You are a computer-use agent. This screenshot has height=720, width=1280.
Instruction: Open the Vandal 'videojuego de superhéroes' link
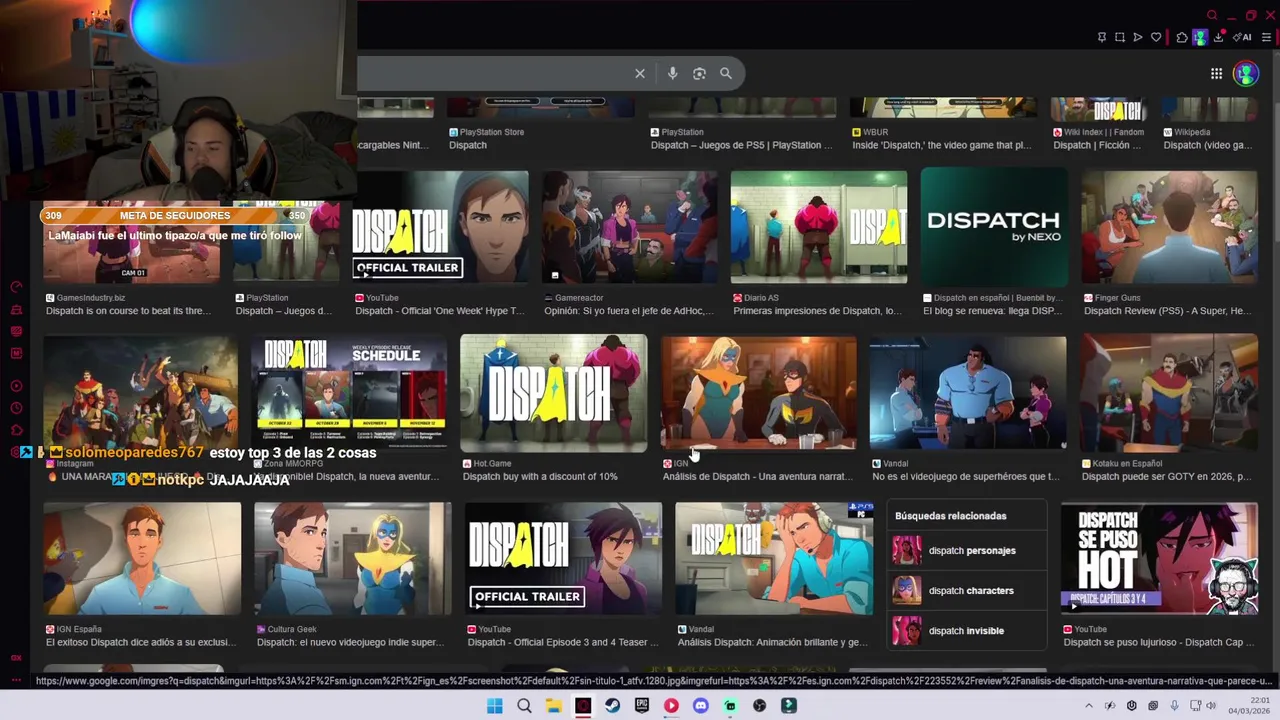tap(965, 477)
